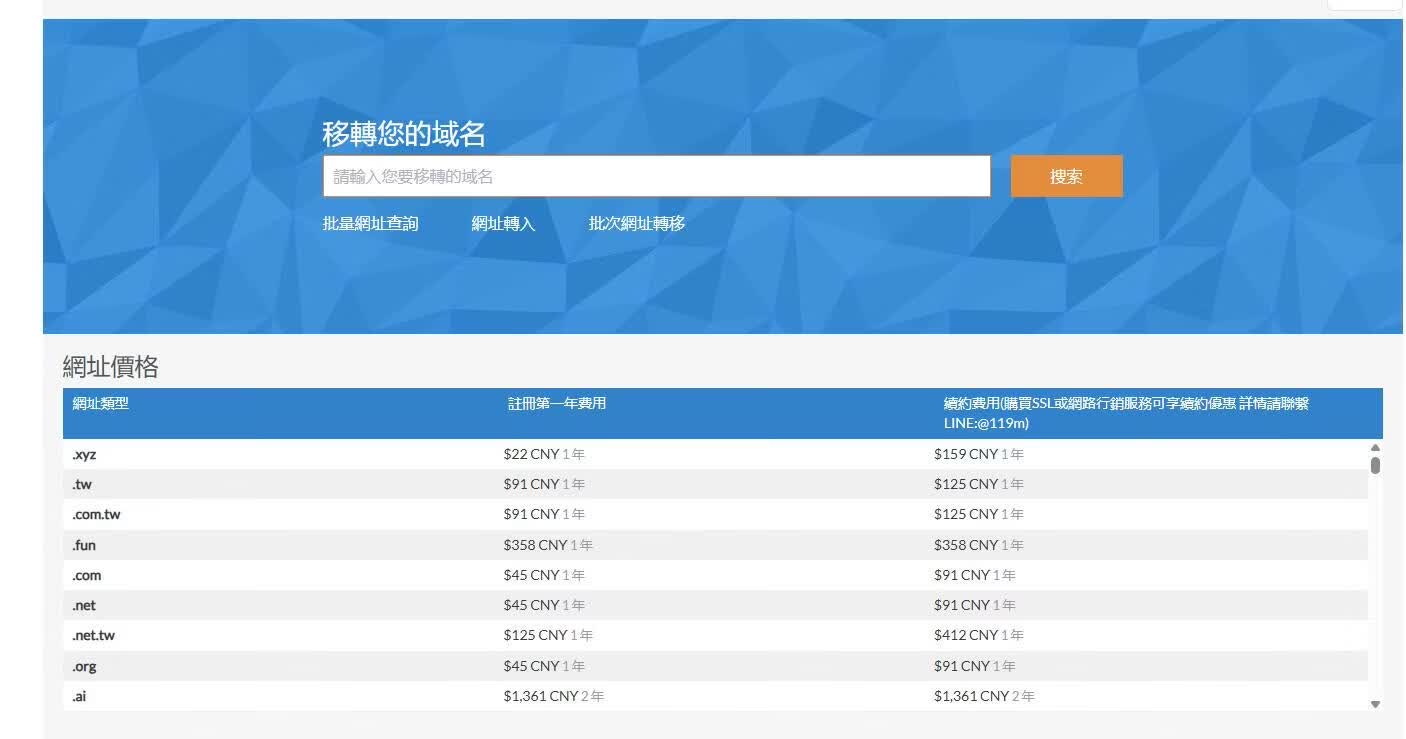Open the 網址轉入 link
Image resolution: width=1406 pixels, height=739 pixels.
point(503,224)
